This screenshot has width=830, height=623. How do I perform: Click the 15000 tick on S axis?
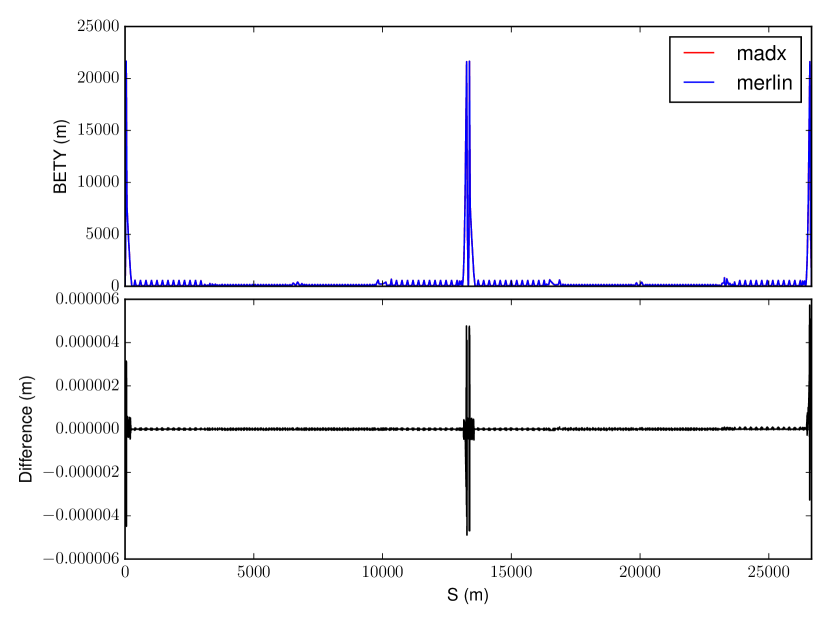tap(511, 572)
